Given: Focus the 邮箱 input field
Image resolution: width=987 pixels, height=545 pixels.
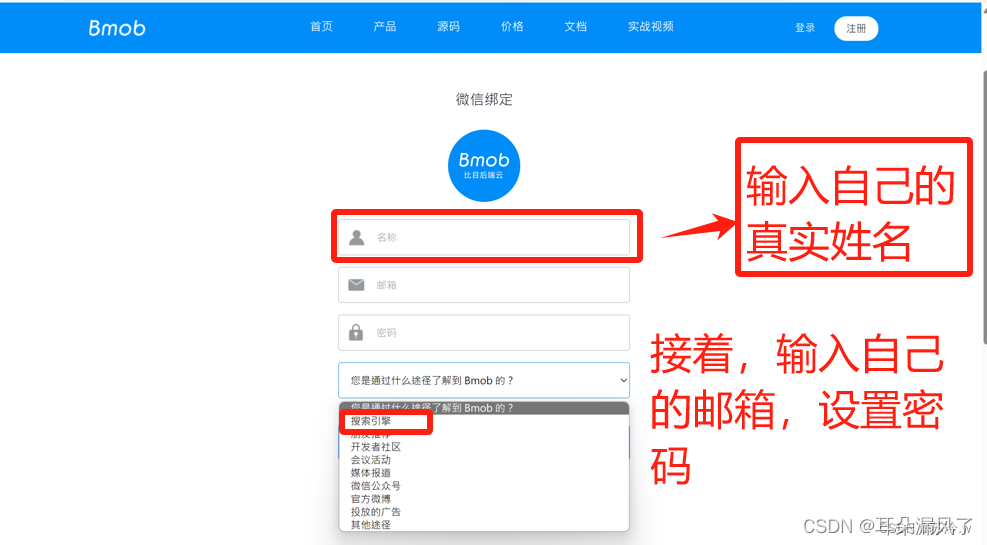Looking at the screenshot, I should click(483, 285).
